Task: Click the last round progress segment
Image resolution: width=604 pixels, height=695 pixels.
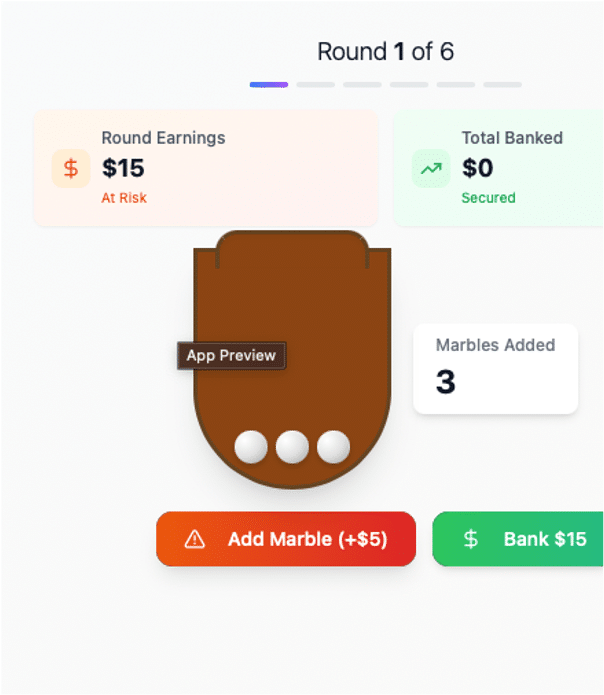Action: (503, 85)
